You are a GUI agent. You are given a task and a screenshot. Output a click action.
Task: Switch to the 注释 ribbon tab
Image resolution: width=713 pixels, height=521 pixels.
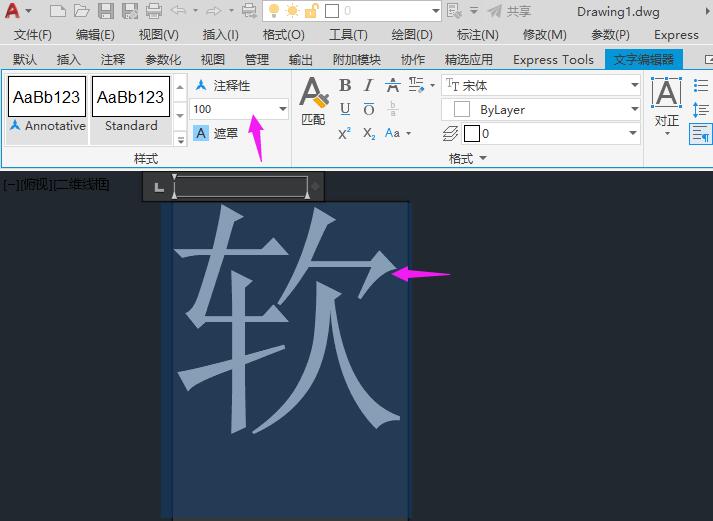(x=112, y=60)
